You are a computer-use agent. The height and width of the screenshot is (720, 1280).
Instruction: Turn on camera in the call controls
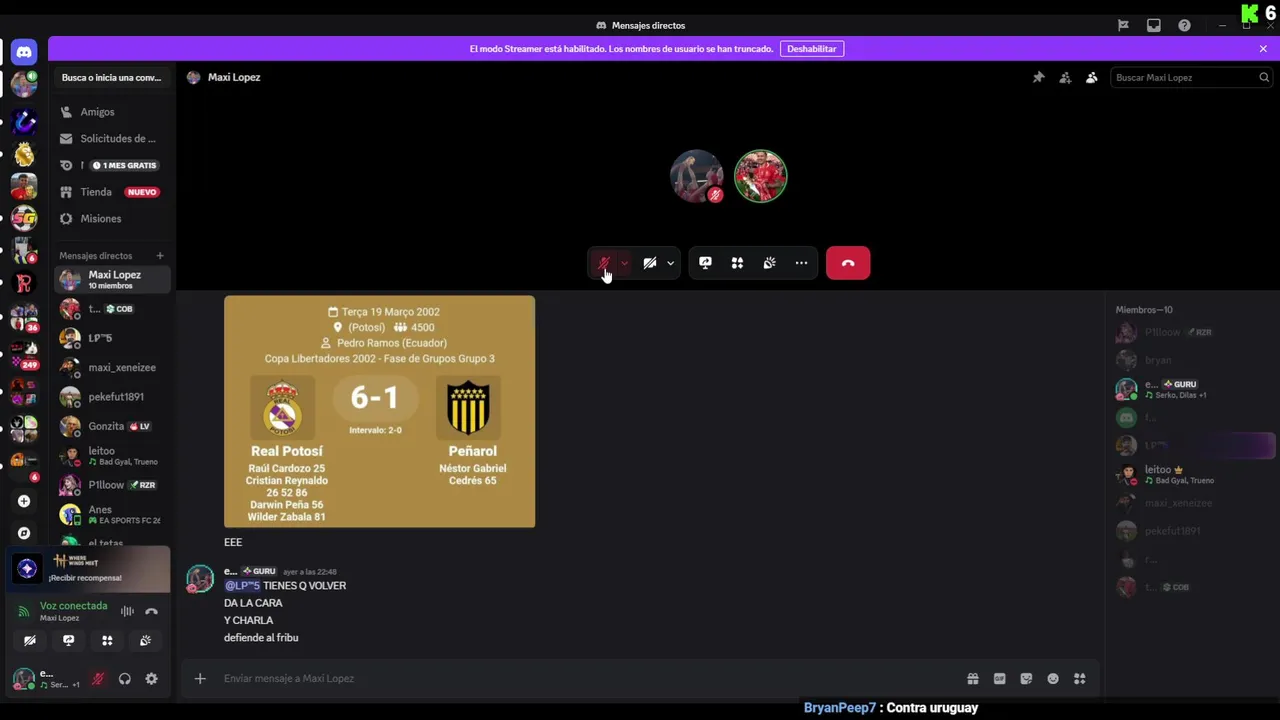point(650,263)
